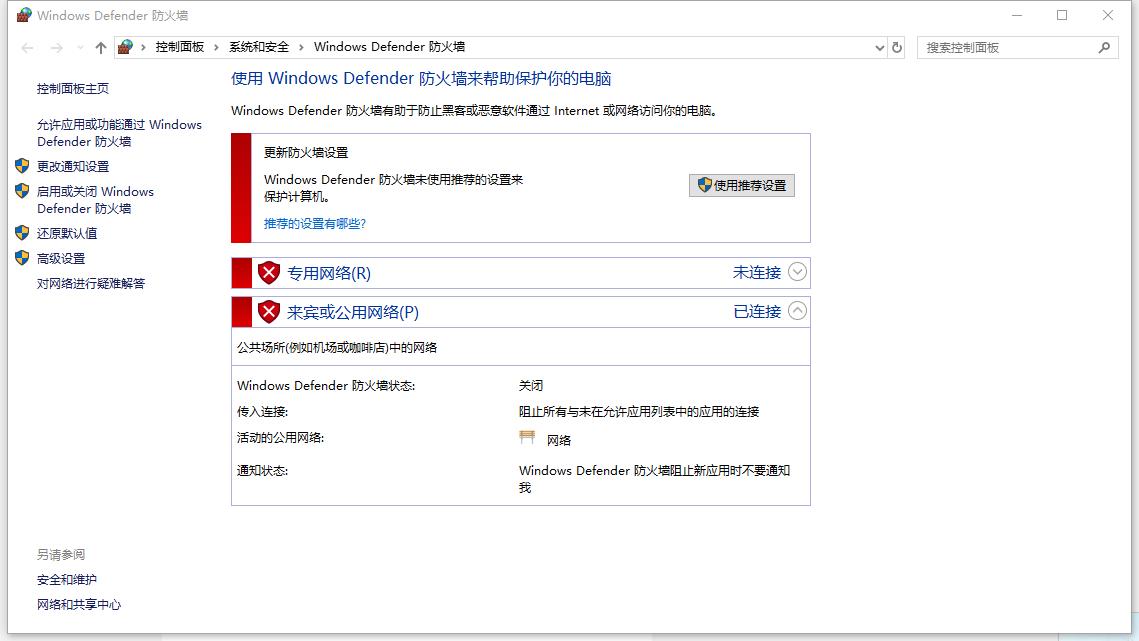Viewport: 1139px width, 641px height.
Task: Open 启用或关闭 Windows Defender 防火墙 link
Action: (x=95, y=200)
